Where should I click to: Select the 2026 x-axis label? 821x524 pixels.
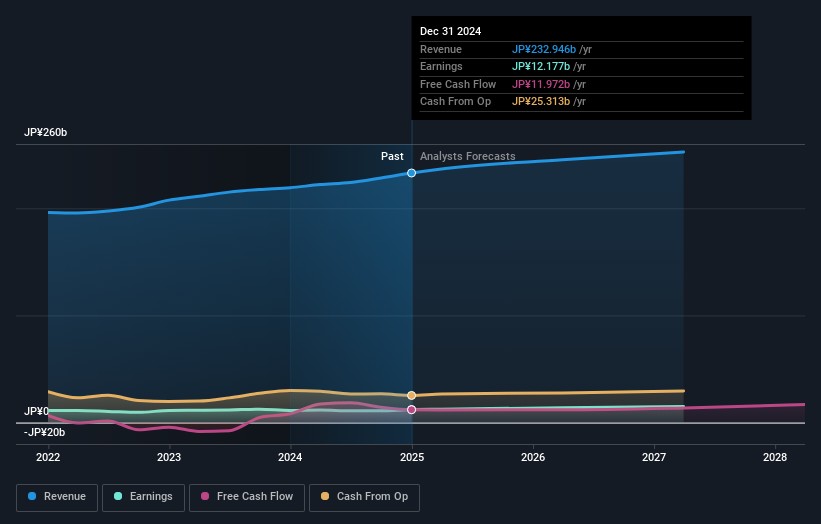tap(533, 457)
